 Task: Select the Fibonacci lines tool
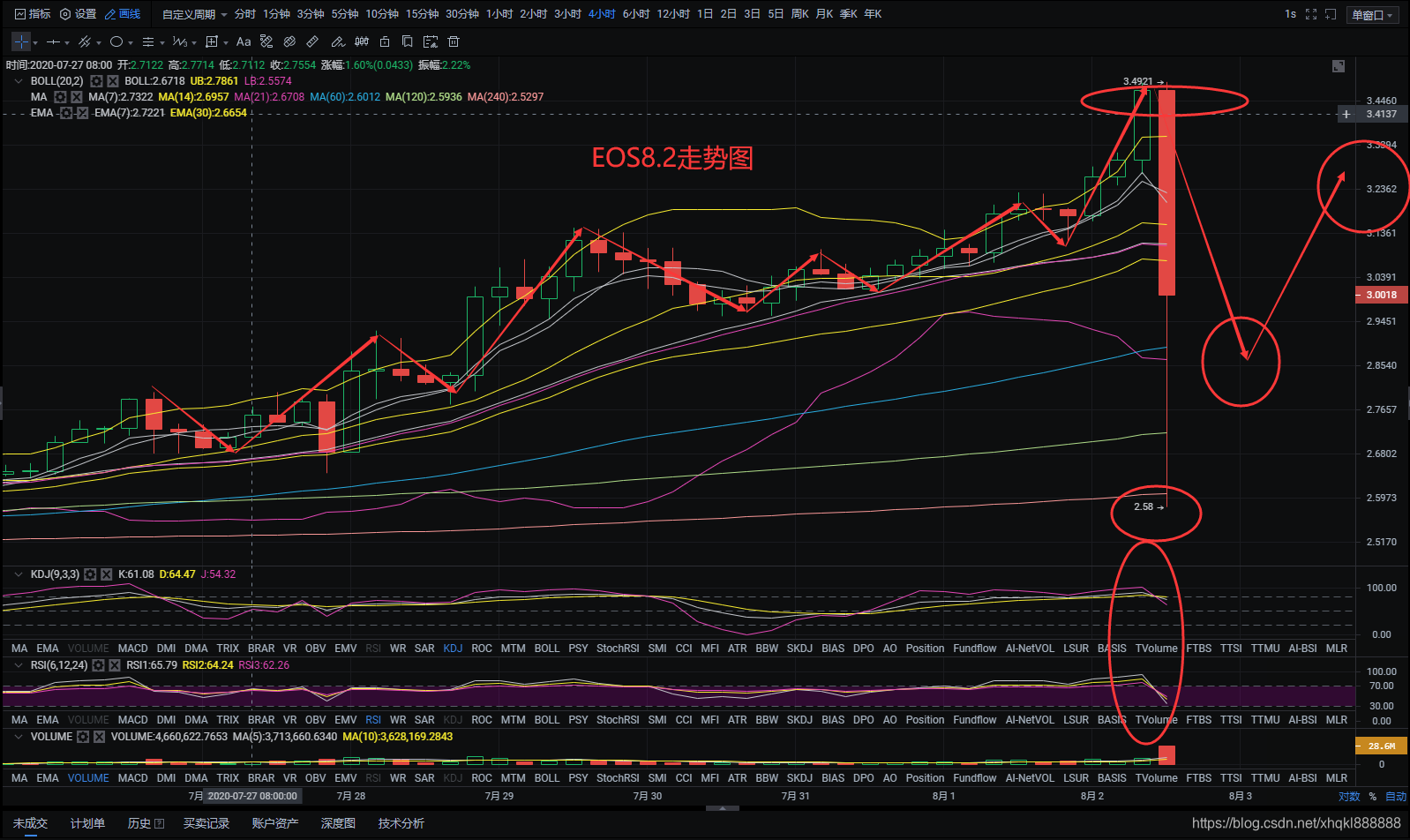148,41
